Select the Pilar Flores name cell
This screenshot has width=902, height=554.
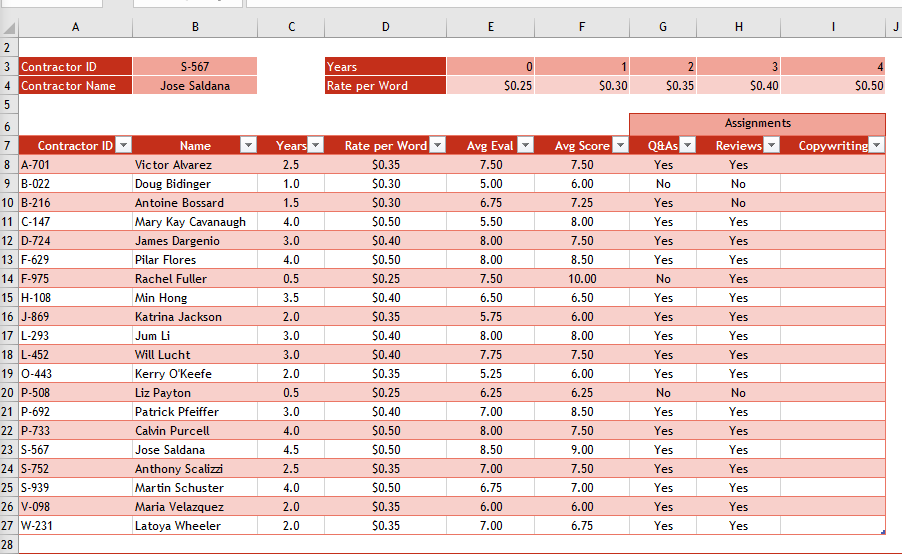pyautogui.click(x=195, y=259)
